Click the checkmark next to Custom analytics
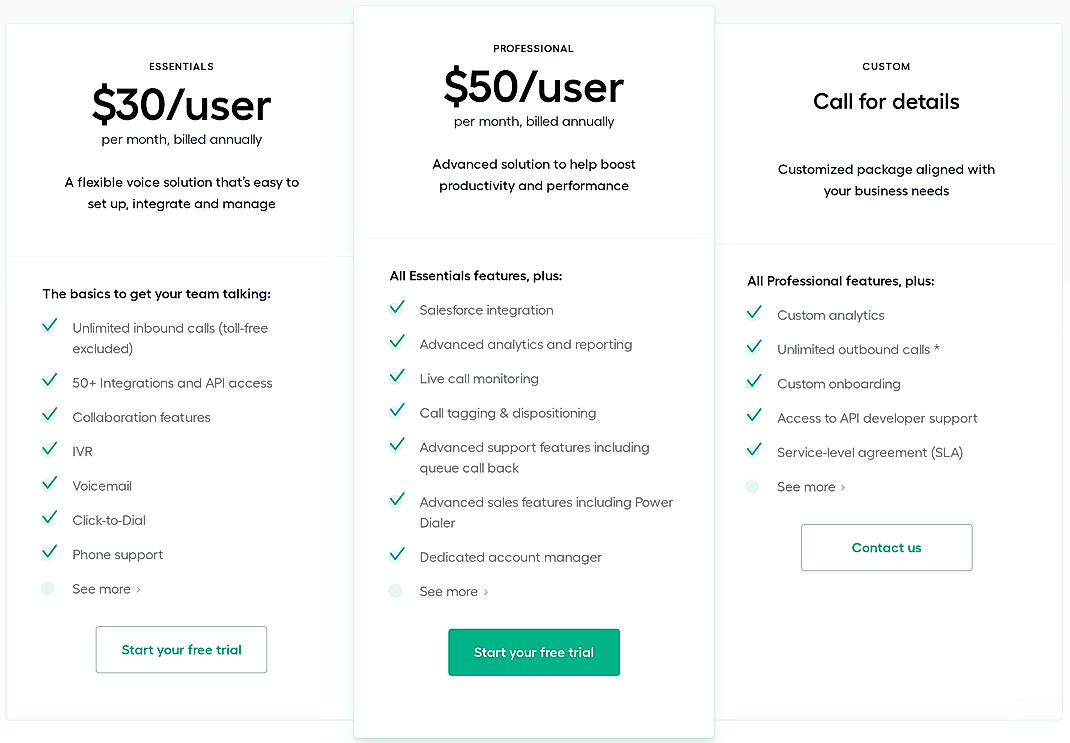1070x743 pixels. 754,313
